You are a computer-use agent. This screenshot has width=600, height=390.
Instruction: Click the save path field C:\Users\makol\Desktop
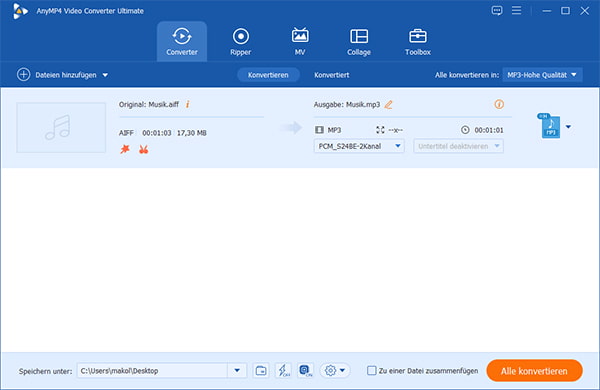click(153, 370)
